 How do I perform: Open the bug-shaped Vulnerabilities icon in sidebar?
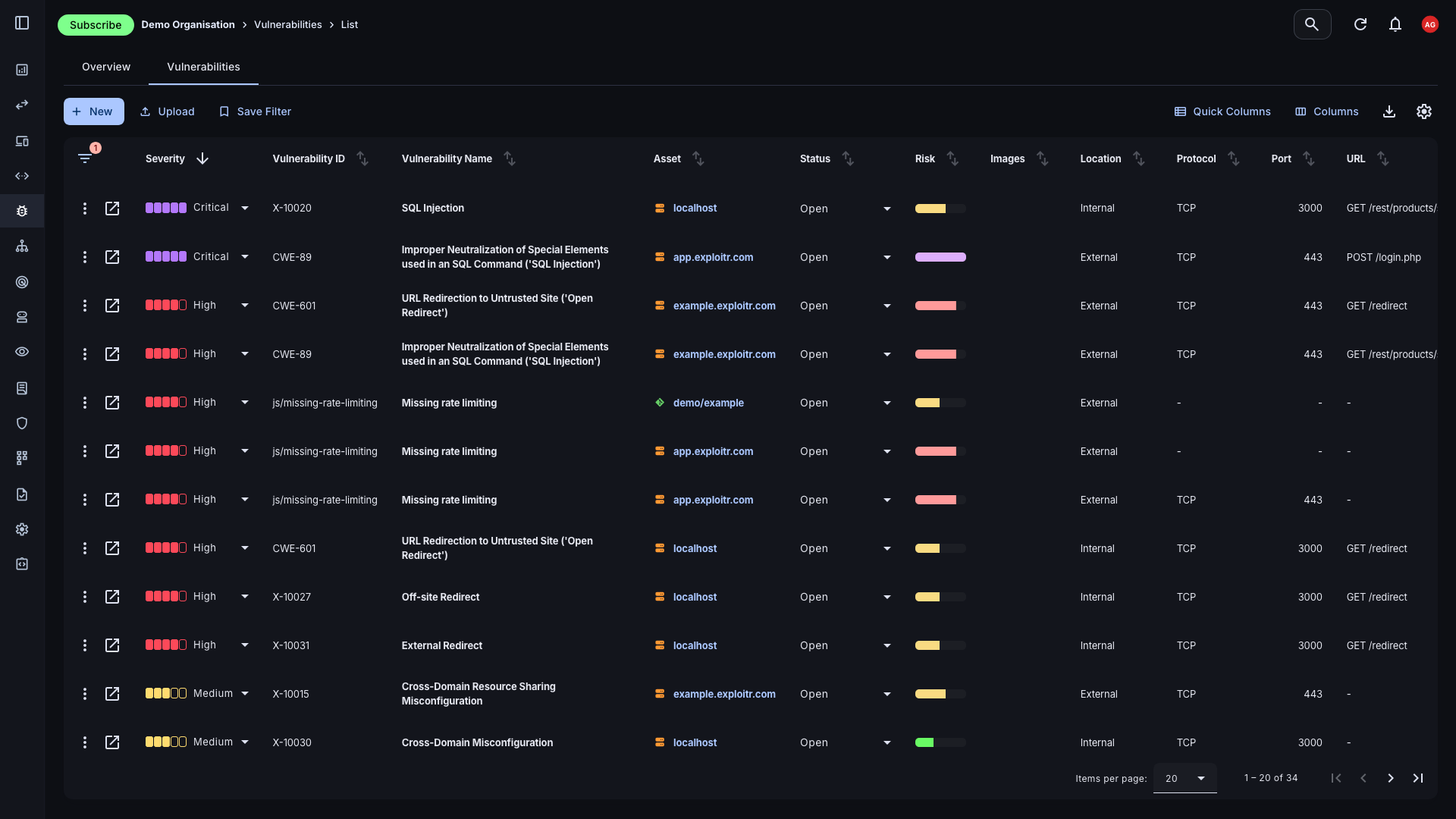coord(22,211)
